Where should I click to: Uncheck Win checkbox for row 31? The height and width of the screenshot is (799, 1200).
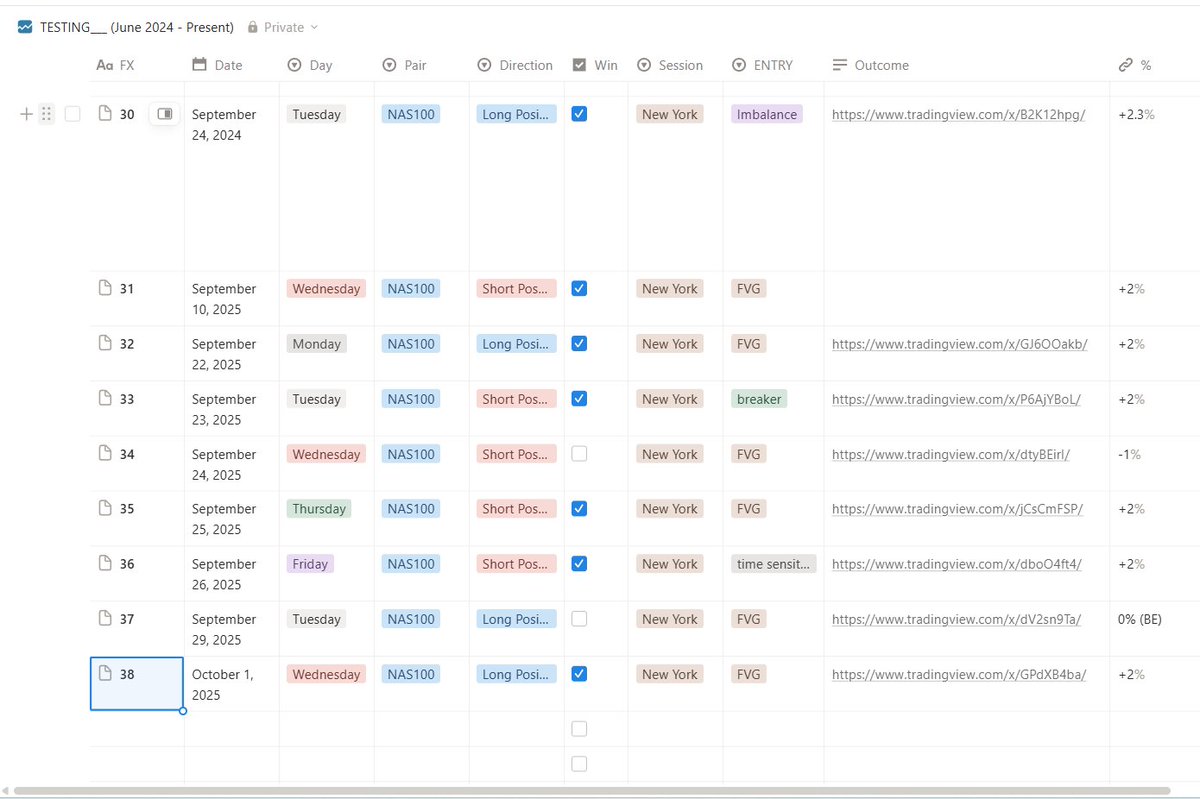[579, 288]
